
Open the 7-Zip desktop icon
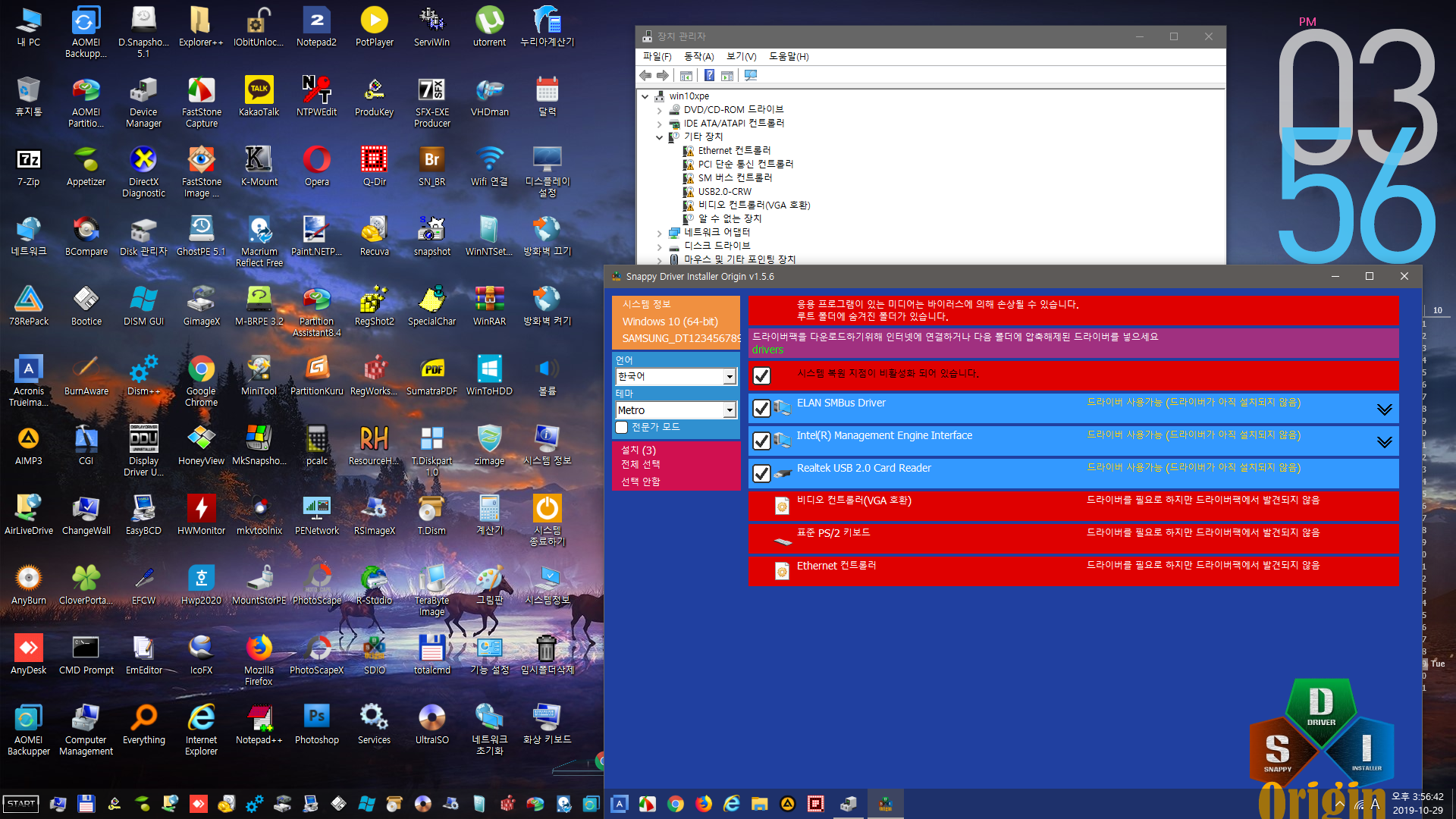28,166
